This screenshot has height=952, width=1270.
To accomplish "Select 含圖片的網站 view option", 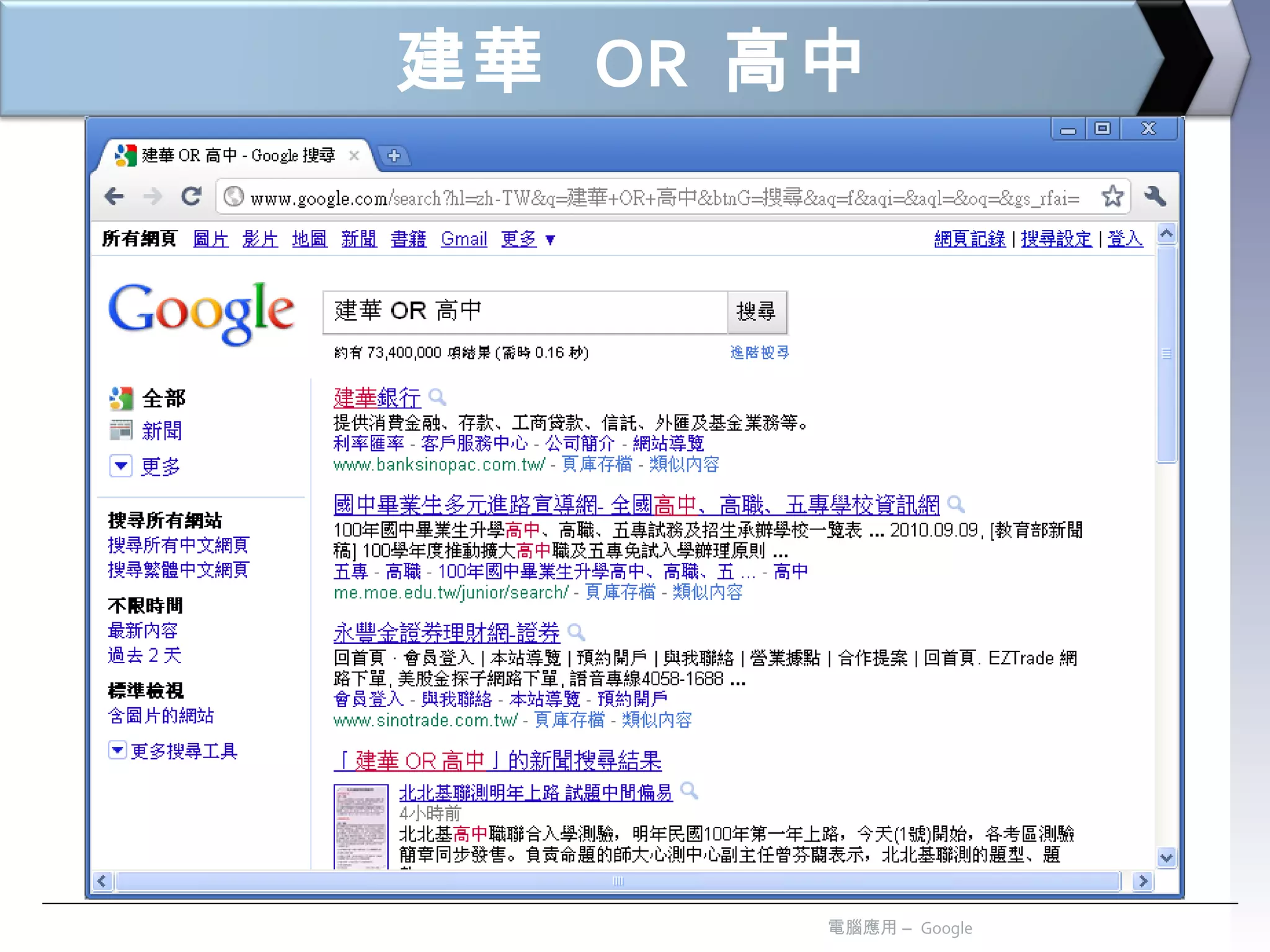I will [161, 715].
